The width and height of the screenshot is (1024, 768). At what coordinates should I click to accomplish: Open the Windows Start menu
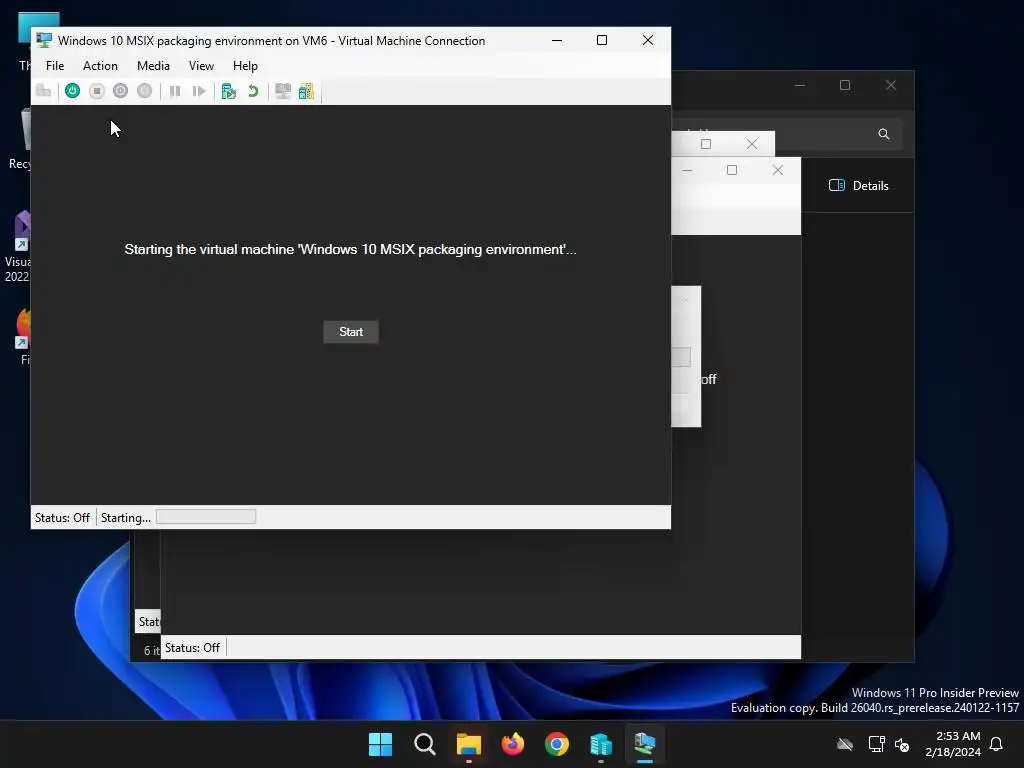coord(380,744)
